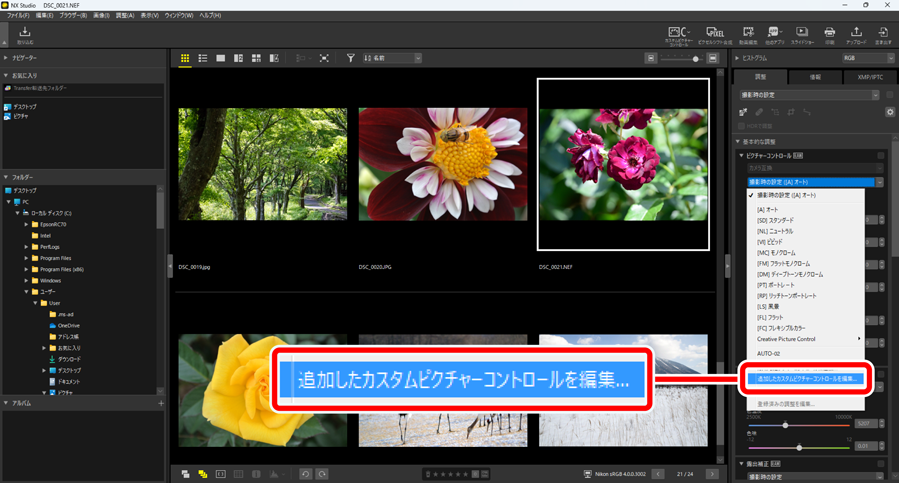Image resolution: width=899 pixels, height=483 pixels.
Task: Open the 調整(A) menu
Action: 125,16
